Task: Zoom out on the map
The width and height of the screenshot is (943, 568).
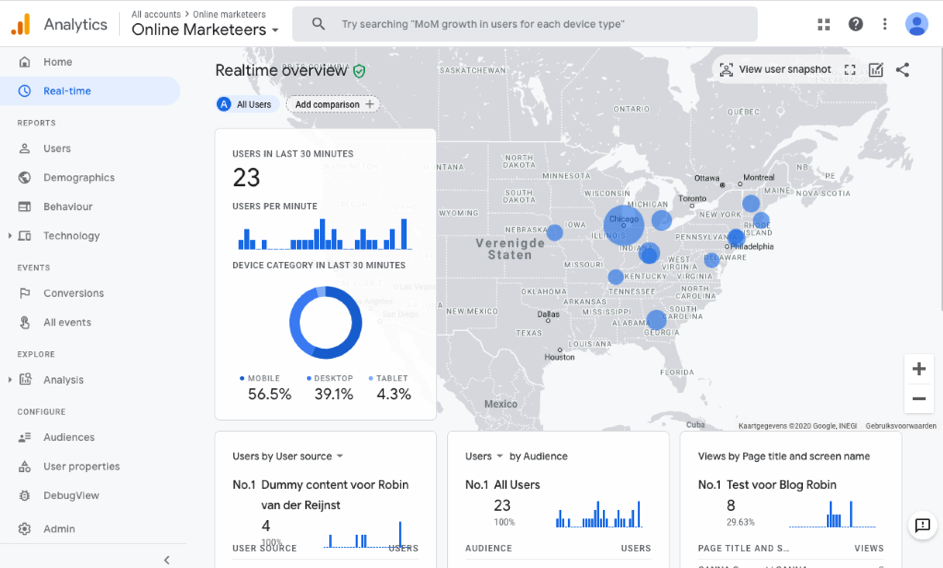Action: coord(918,399)
